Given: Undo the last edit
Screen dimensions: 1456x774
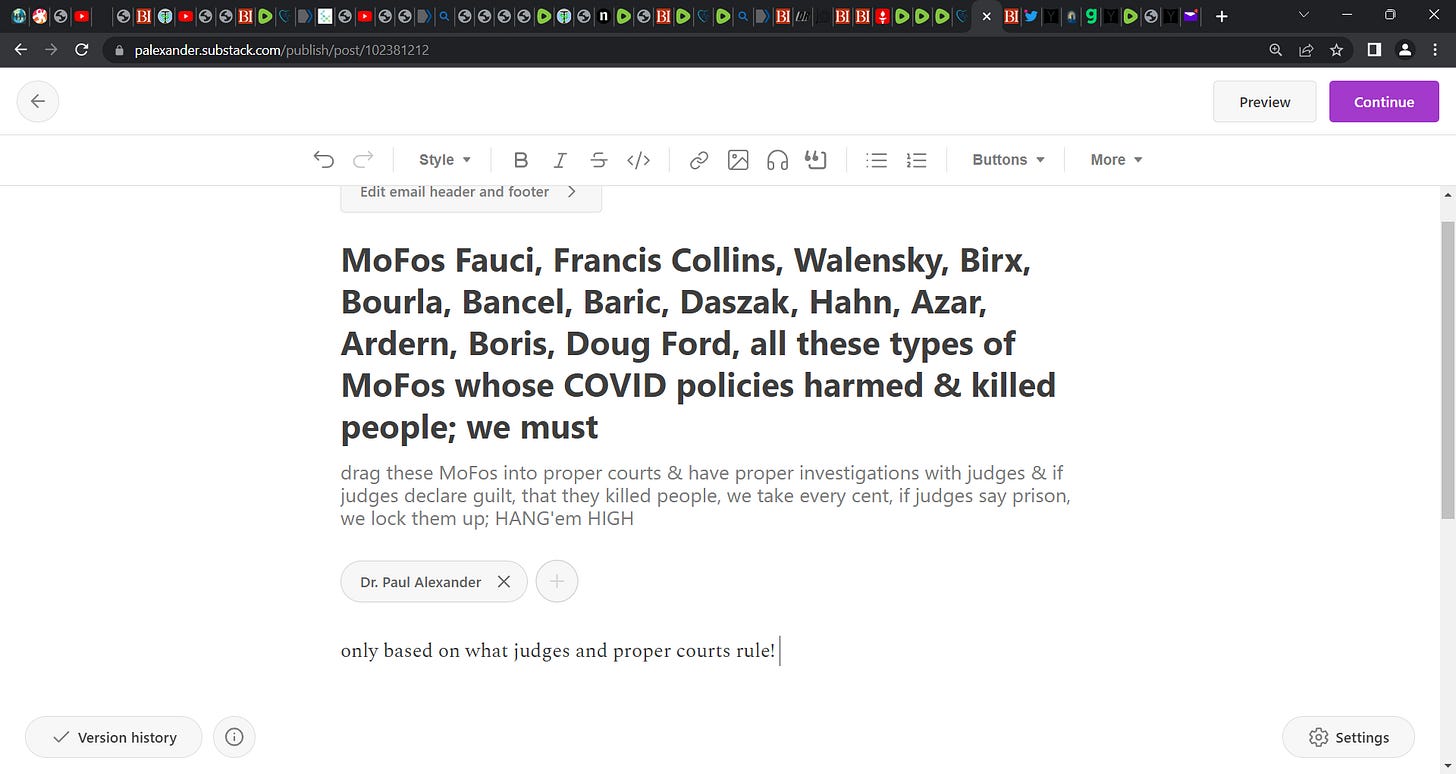Looking at the screenshot, I should click(323, 160).
